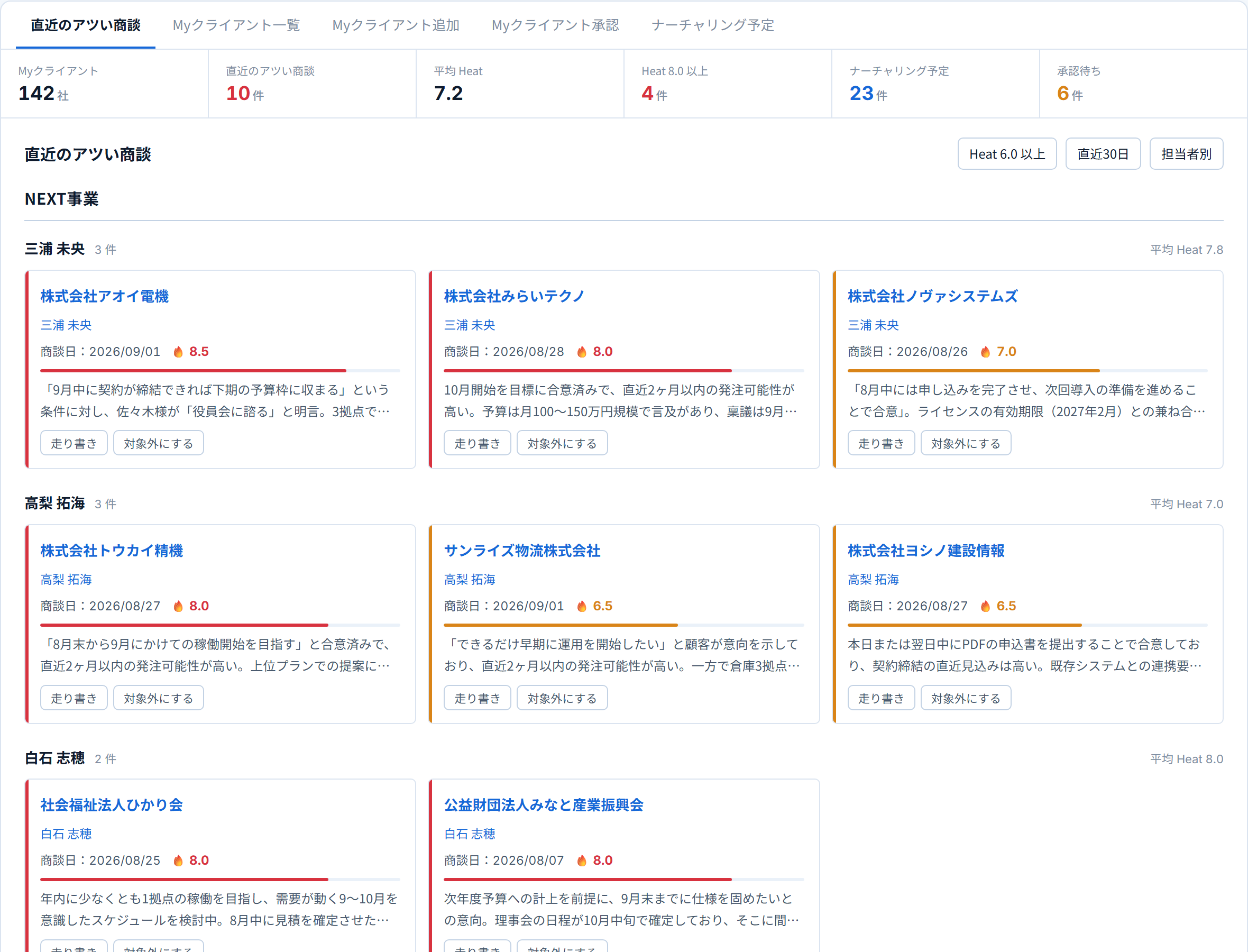Image resolution: width=1248 pixels, height=952 pixels.
Task: Click the Myクライアント 142社 stat tile
Action: click(x=105, y=84)
